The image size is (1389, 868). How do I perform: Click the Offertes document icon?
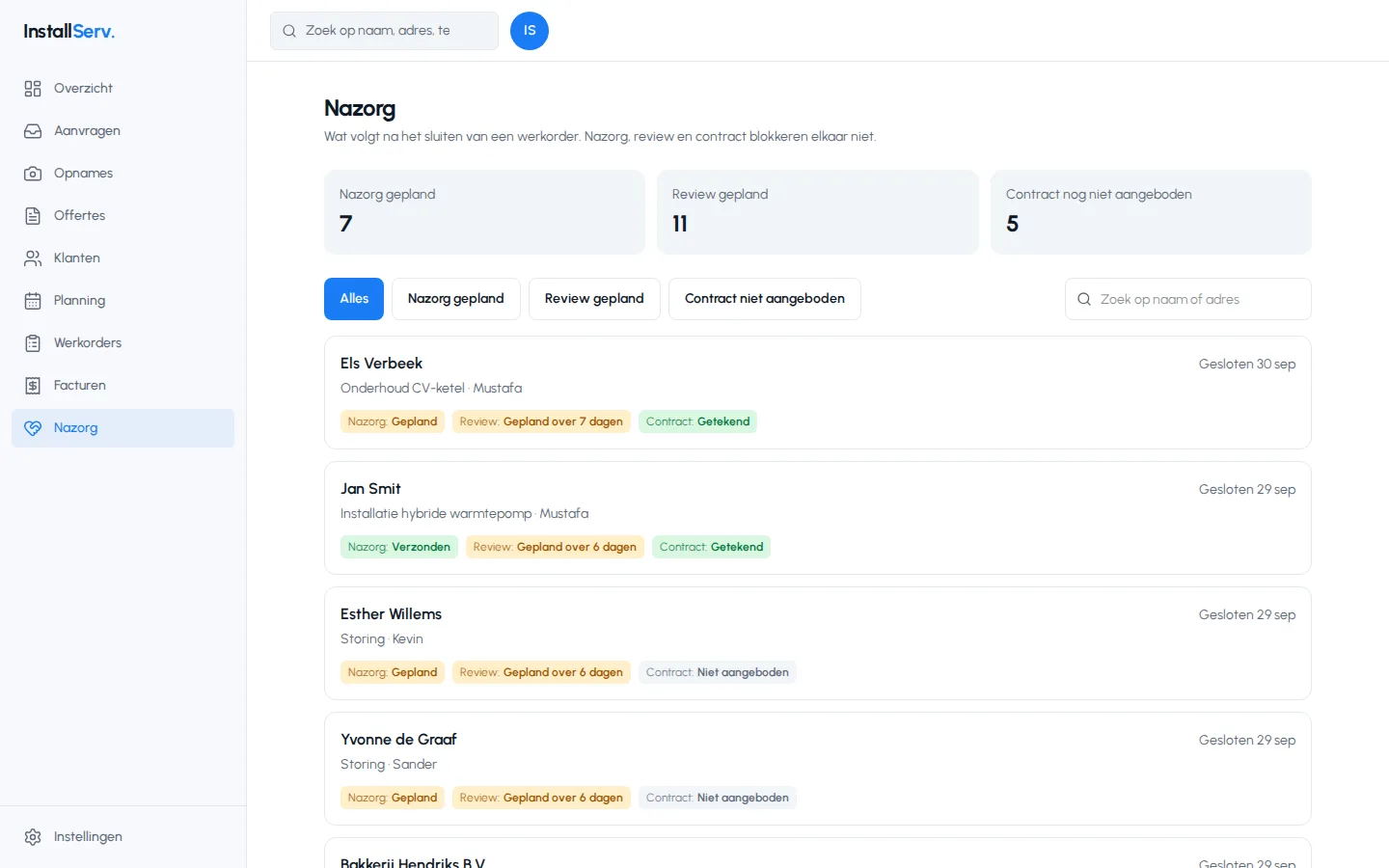point(33,216)
